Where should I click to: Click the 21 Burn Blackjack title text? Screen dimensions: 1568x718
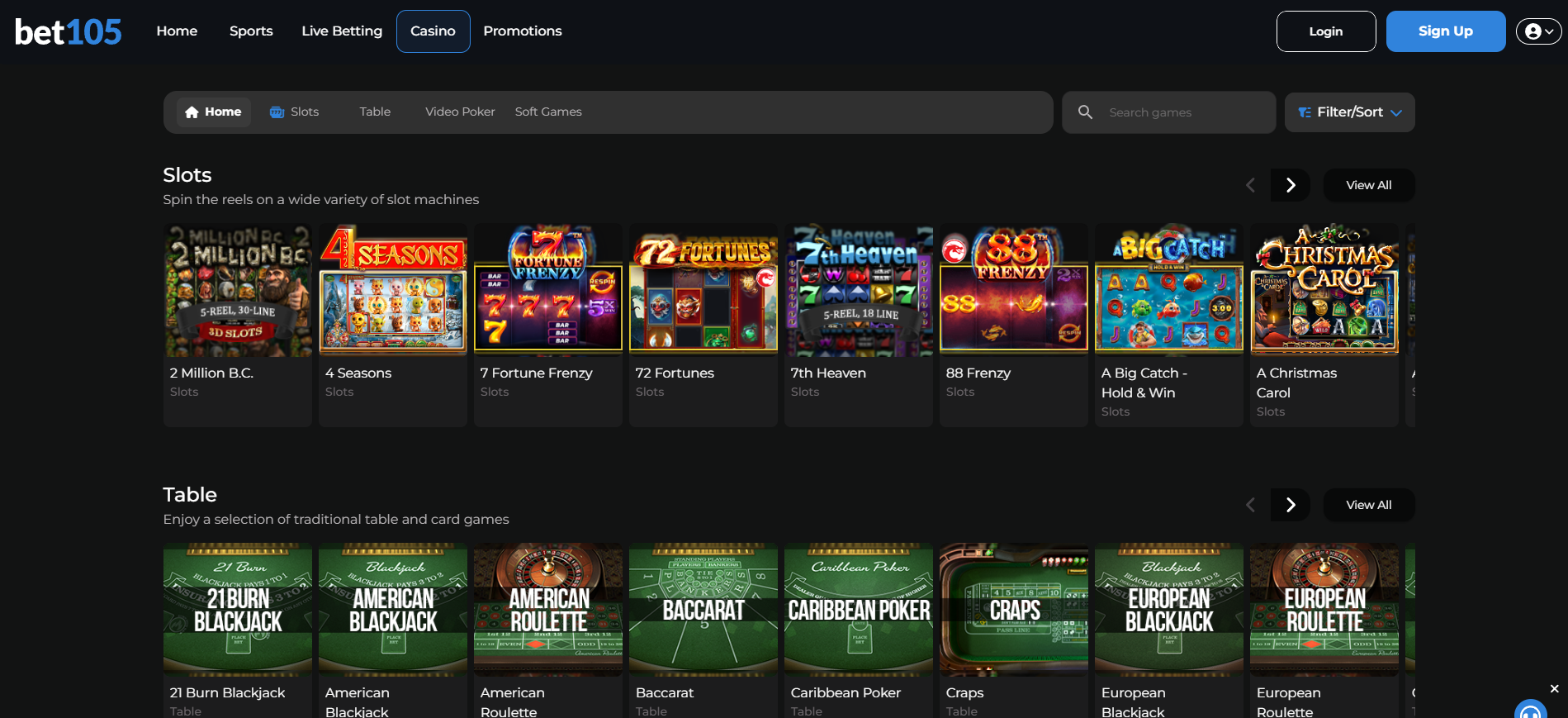pos(227,692)
